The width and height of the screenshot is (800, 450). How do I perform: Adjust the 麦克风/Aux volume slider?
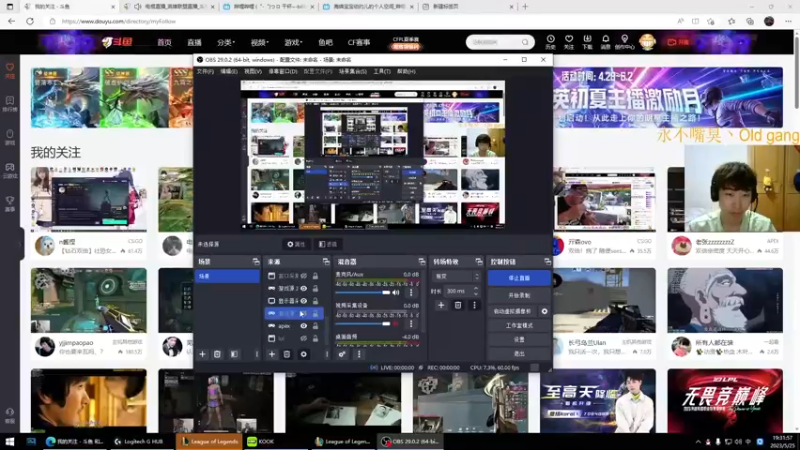(x=363, y=293)
